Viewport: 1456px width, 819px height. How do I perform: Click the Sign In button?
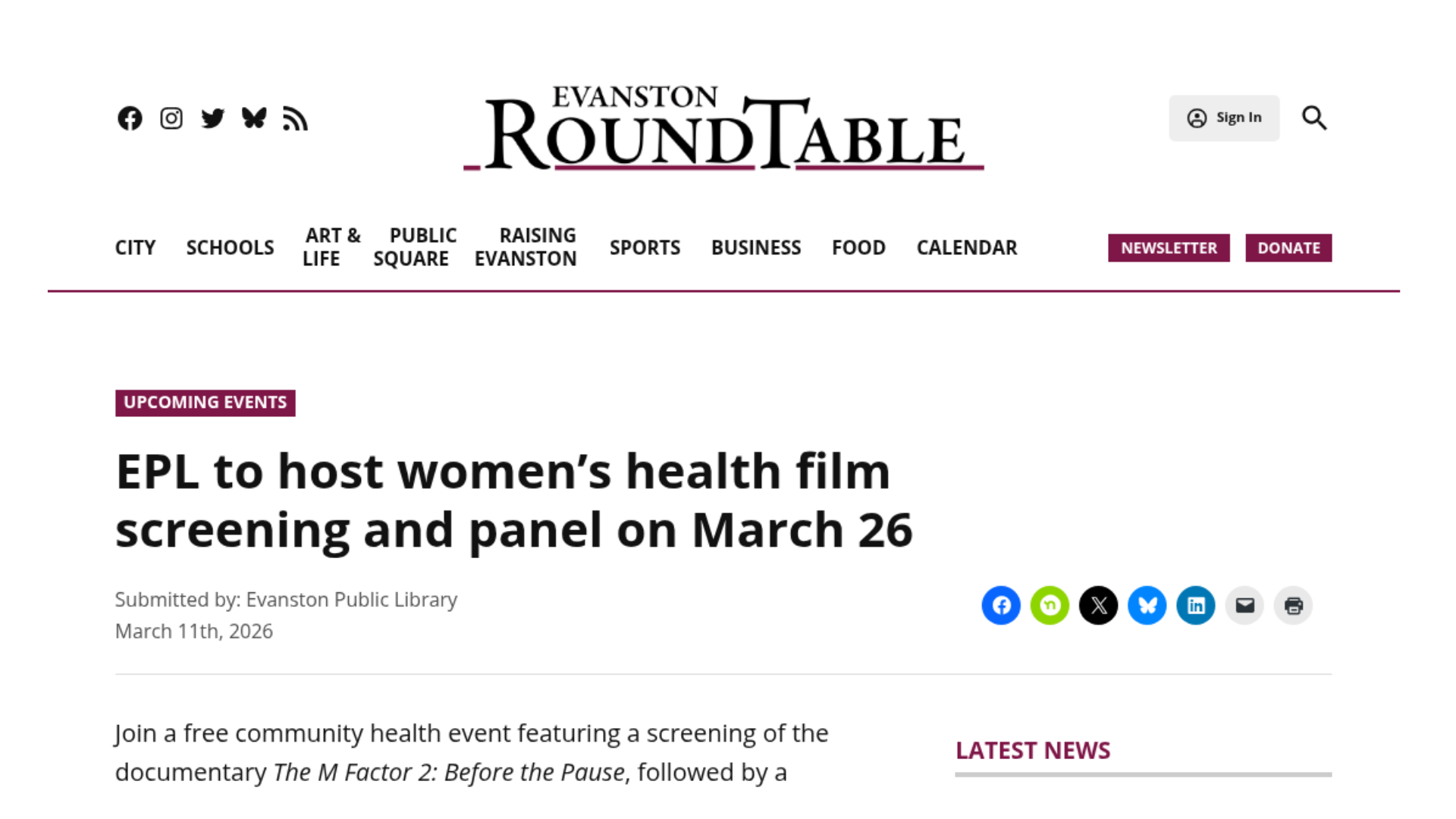click(1224, 118)
